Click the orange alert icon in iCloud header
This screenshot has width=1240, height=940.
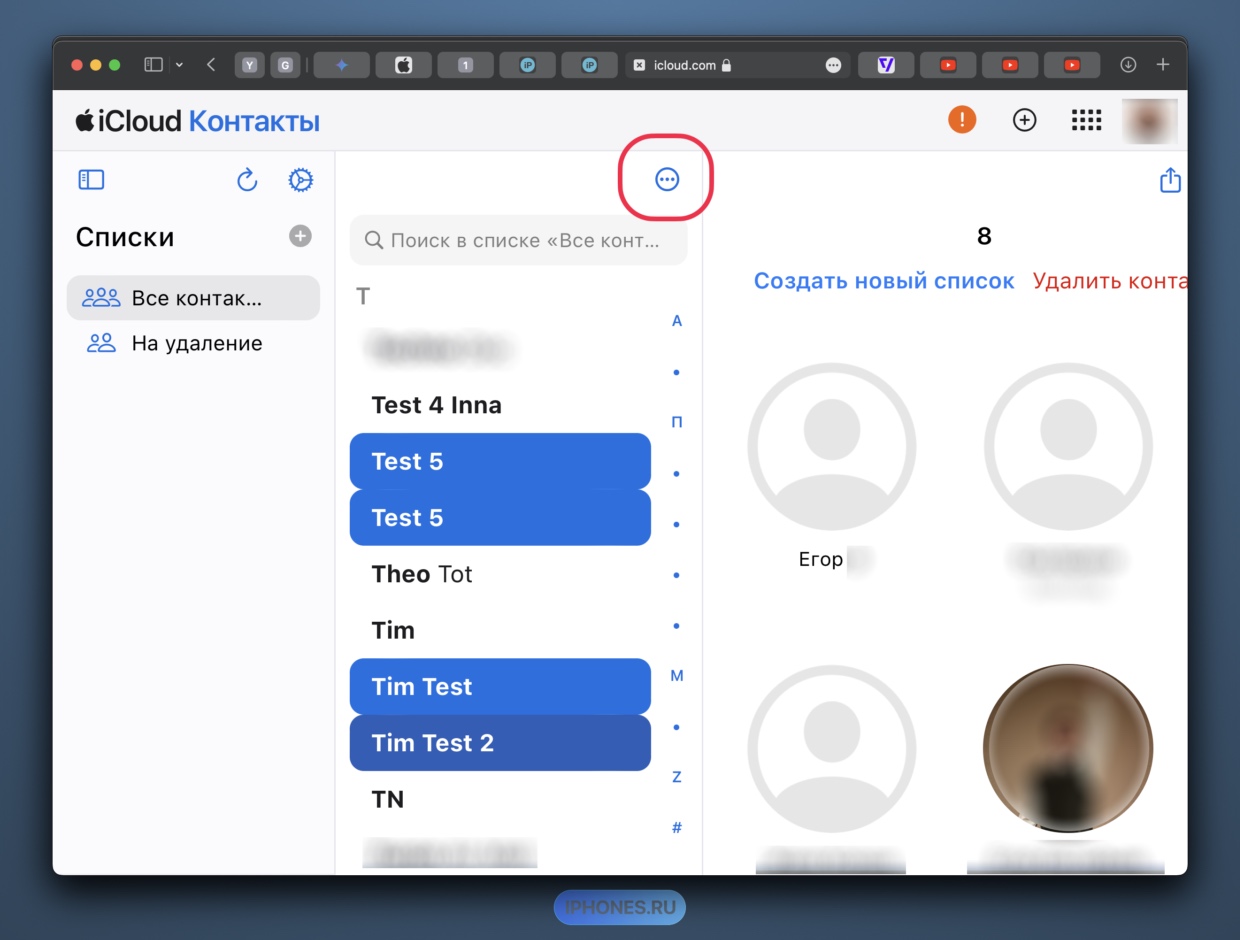tap(962, 120)
